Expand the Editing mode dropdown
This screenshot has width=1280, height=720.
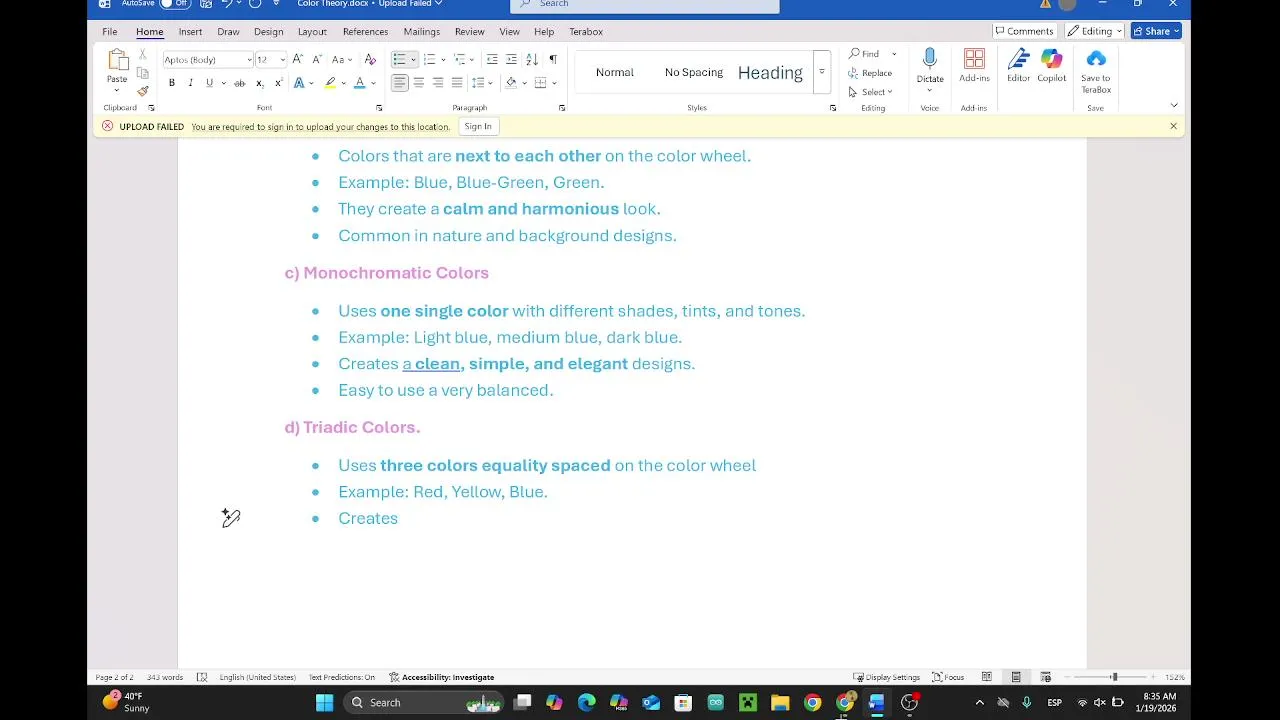coord(1095,31)
